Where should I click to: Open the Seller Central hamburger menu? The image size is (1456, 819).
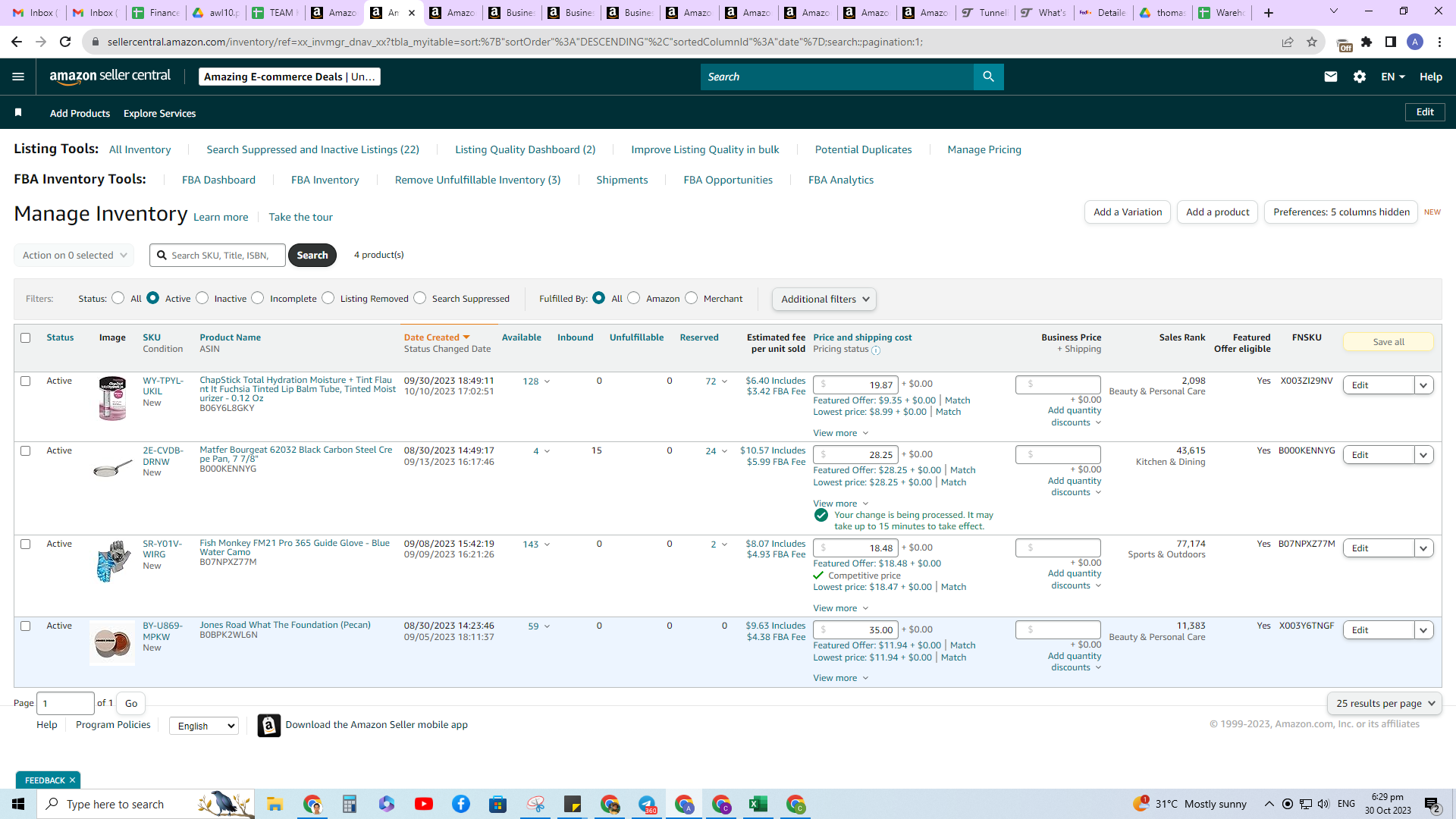[18, 77]
